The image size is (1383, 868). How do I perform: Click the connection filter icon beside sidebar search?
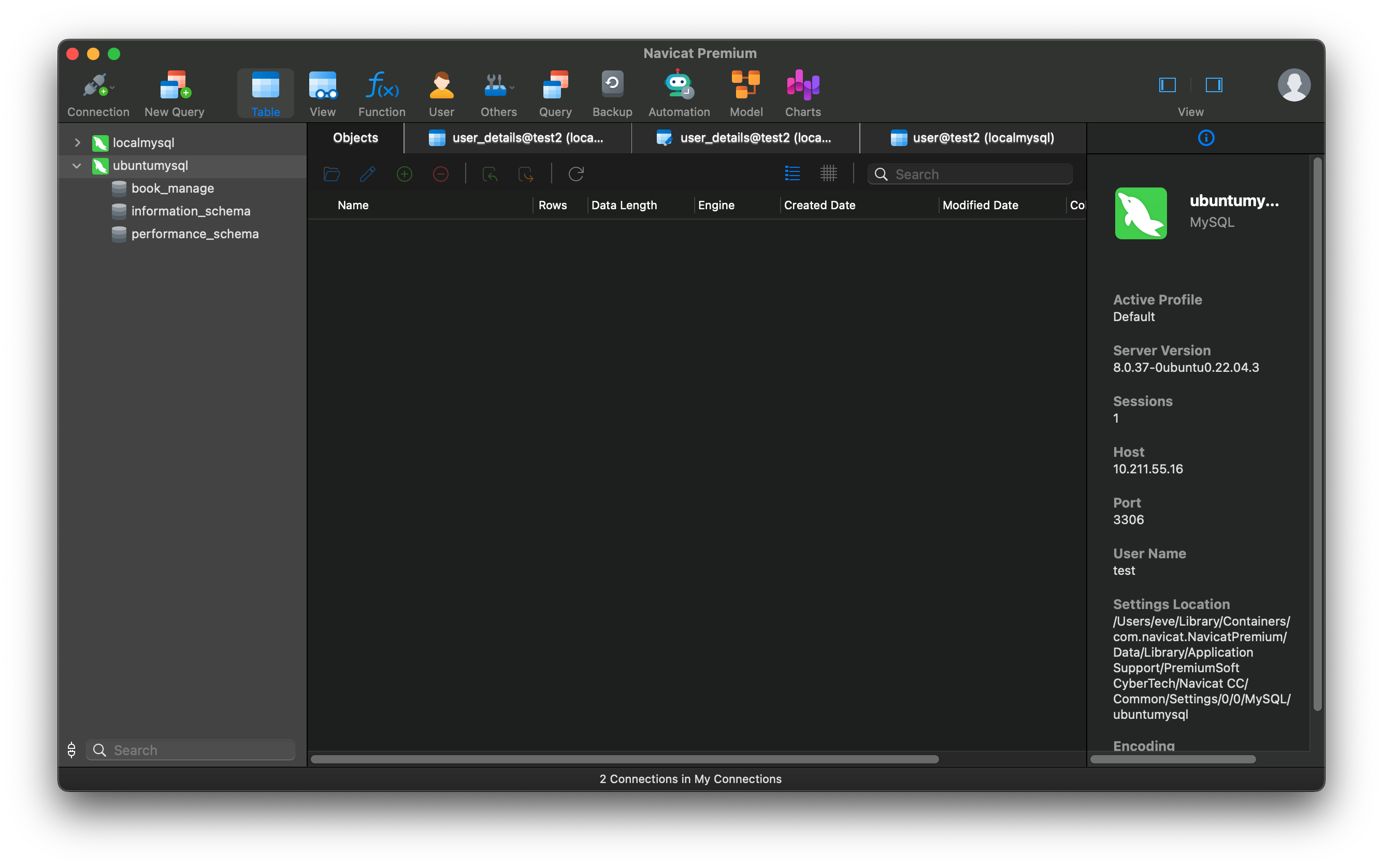(71, 750)
